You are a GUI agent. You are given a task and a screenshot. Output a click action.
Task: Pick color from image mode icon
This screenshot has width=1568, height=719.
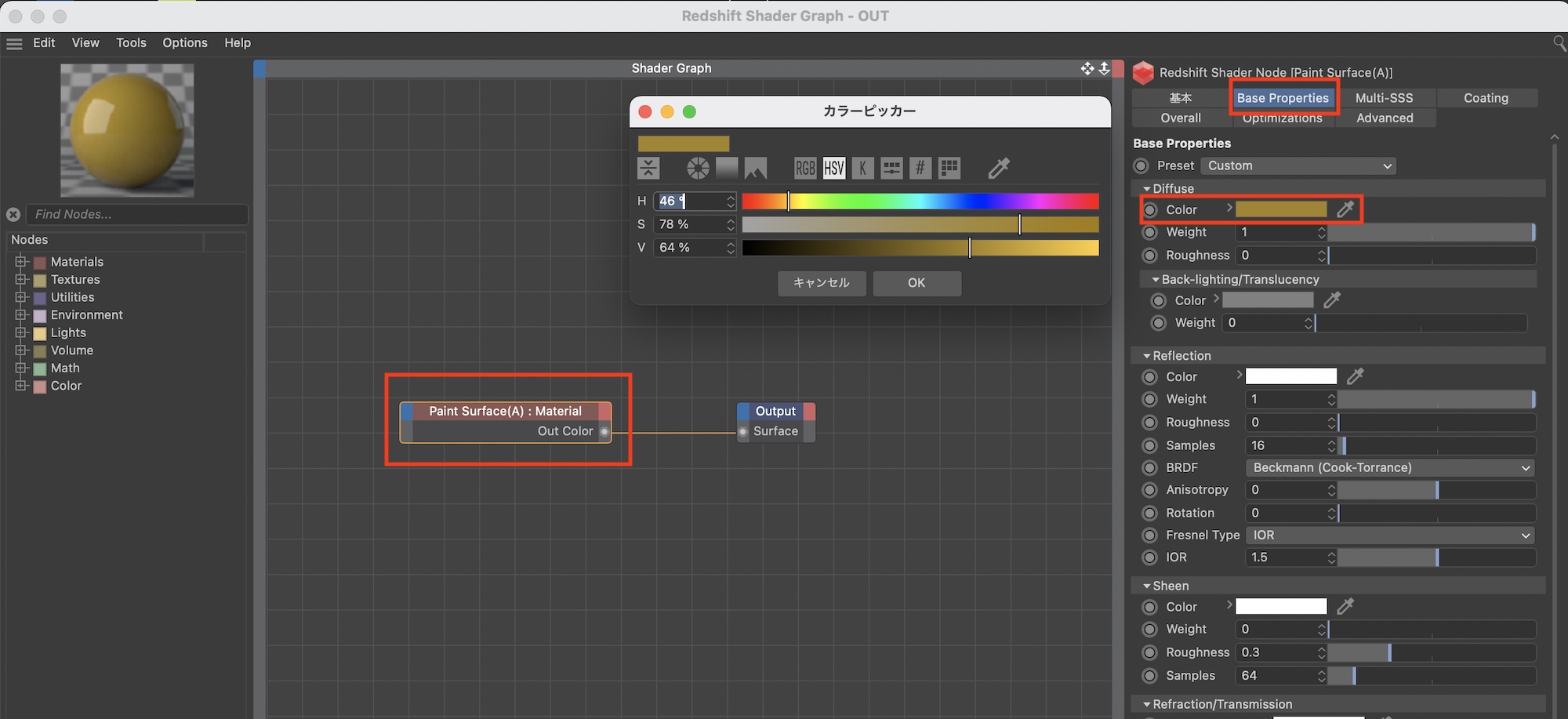[x=756, y=168]
